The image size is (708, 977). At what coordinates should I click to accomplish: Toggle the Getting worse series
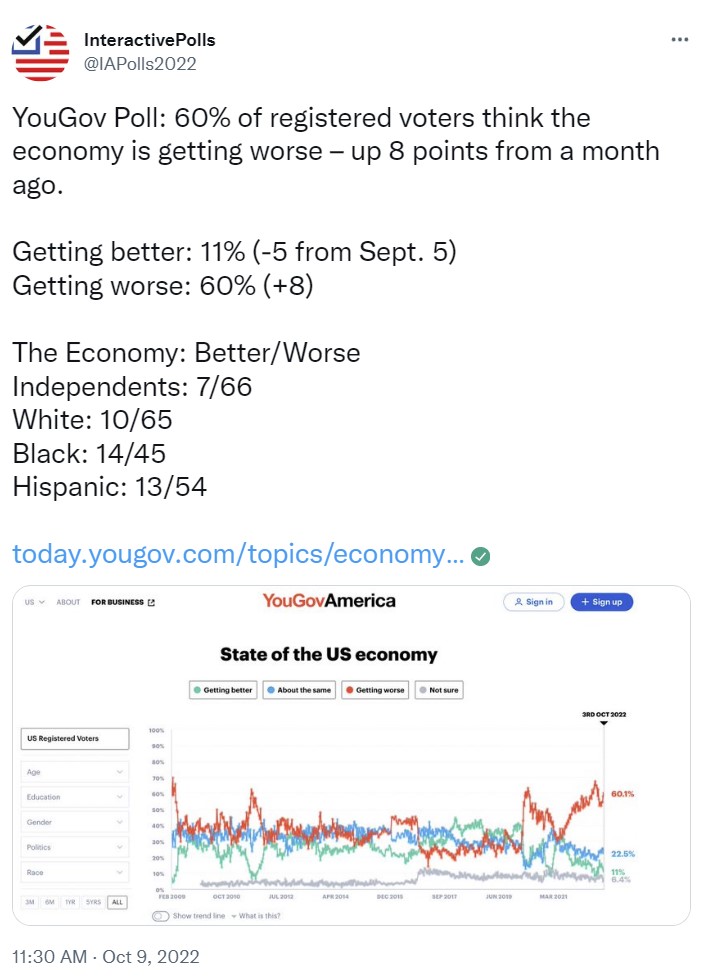tap(375, 690)
